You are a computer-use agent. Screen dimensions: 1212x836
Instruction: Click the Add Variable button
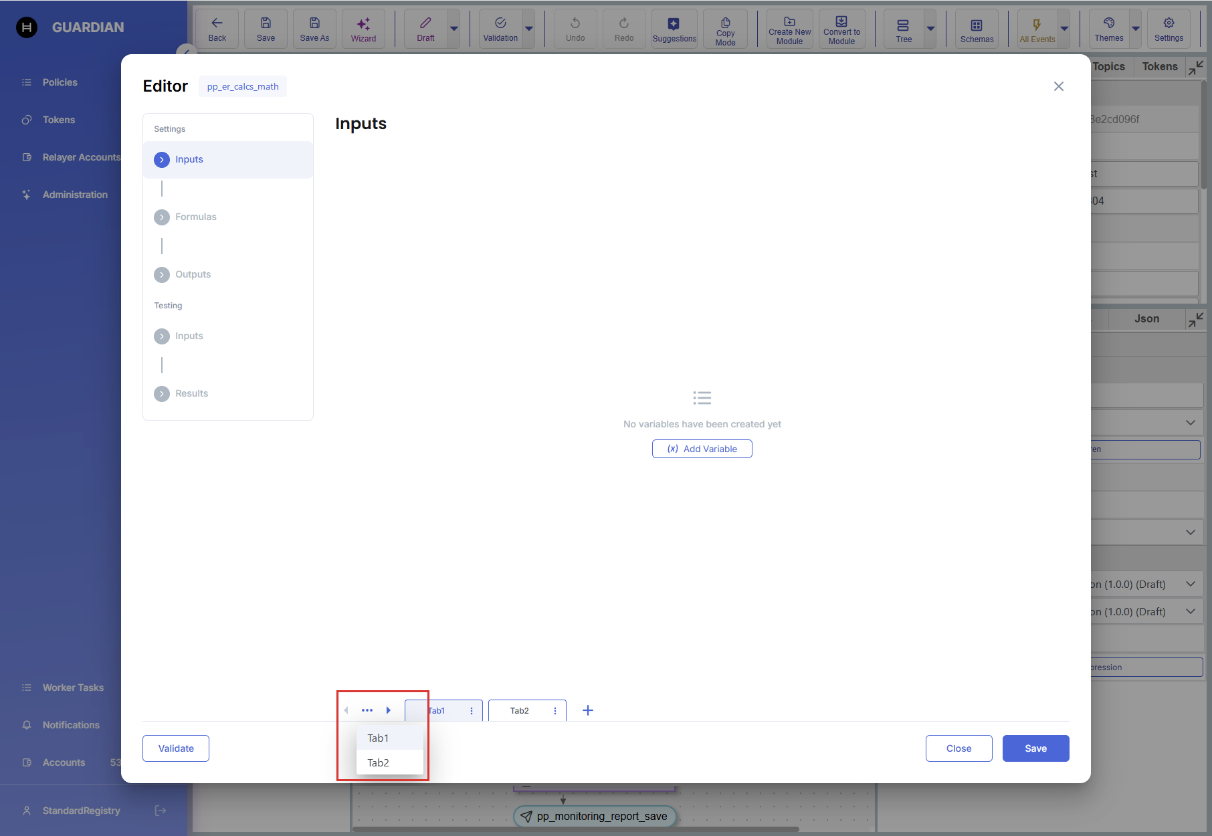point(702,449)
